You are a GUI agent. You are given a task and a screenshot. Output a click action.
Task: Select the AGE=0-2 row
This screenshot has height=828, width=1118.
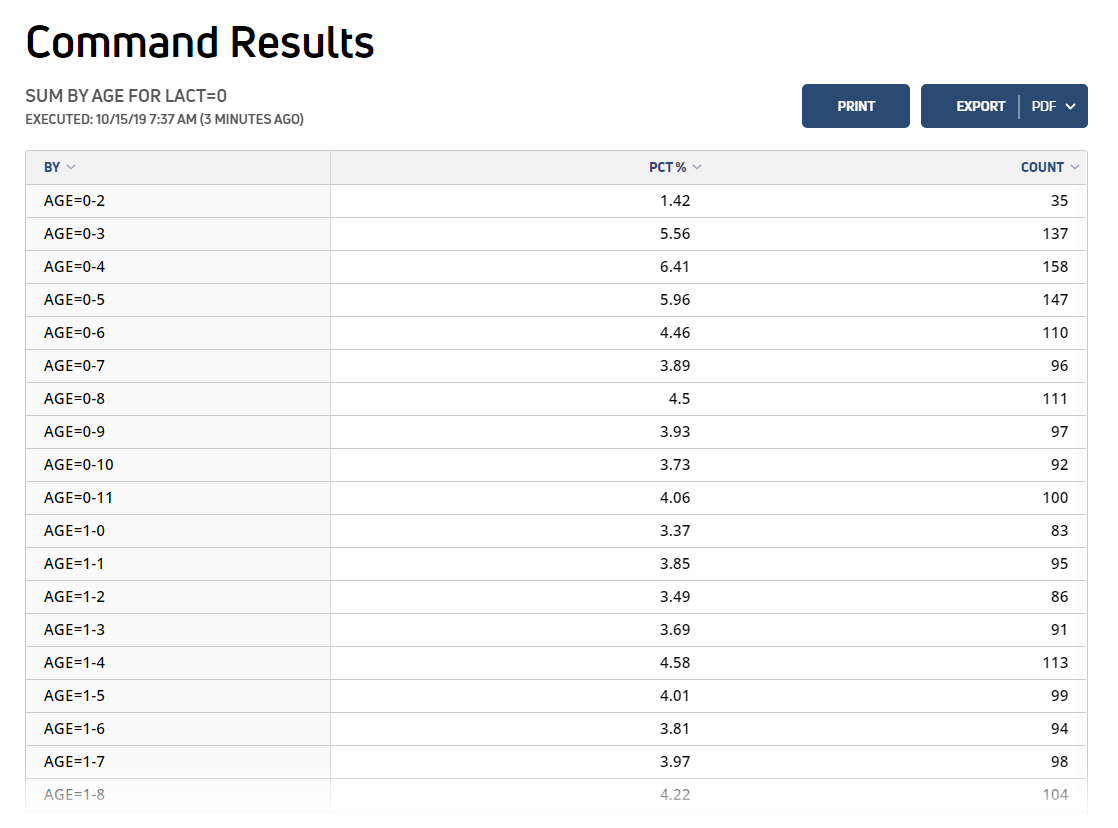pyautogui.click(x=556, y=201)
